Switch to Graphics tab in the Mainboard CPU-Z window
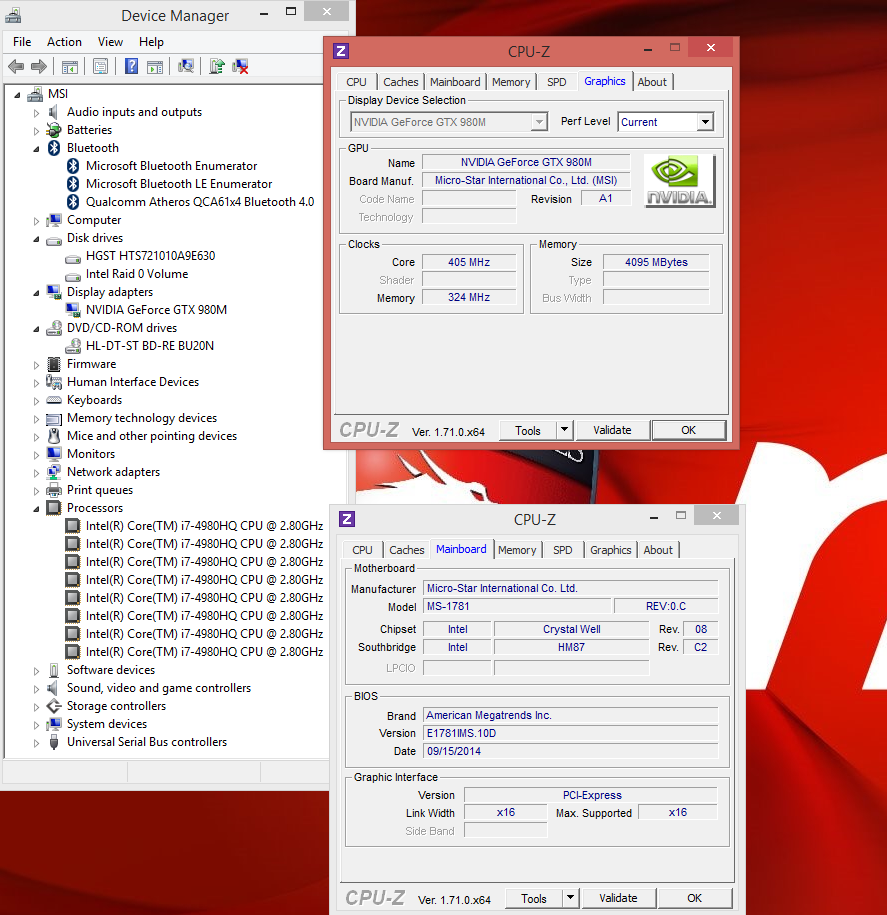Viewport: 887px width, 915px height. (610, 550)
